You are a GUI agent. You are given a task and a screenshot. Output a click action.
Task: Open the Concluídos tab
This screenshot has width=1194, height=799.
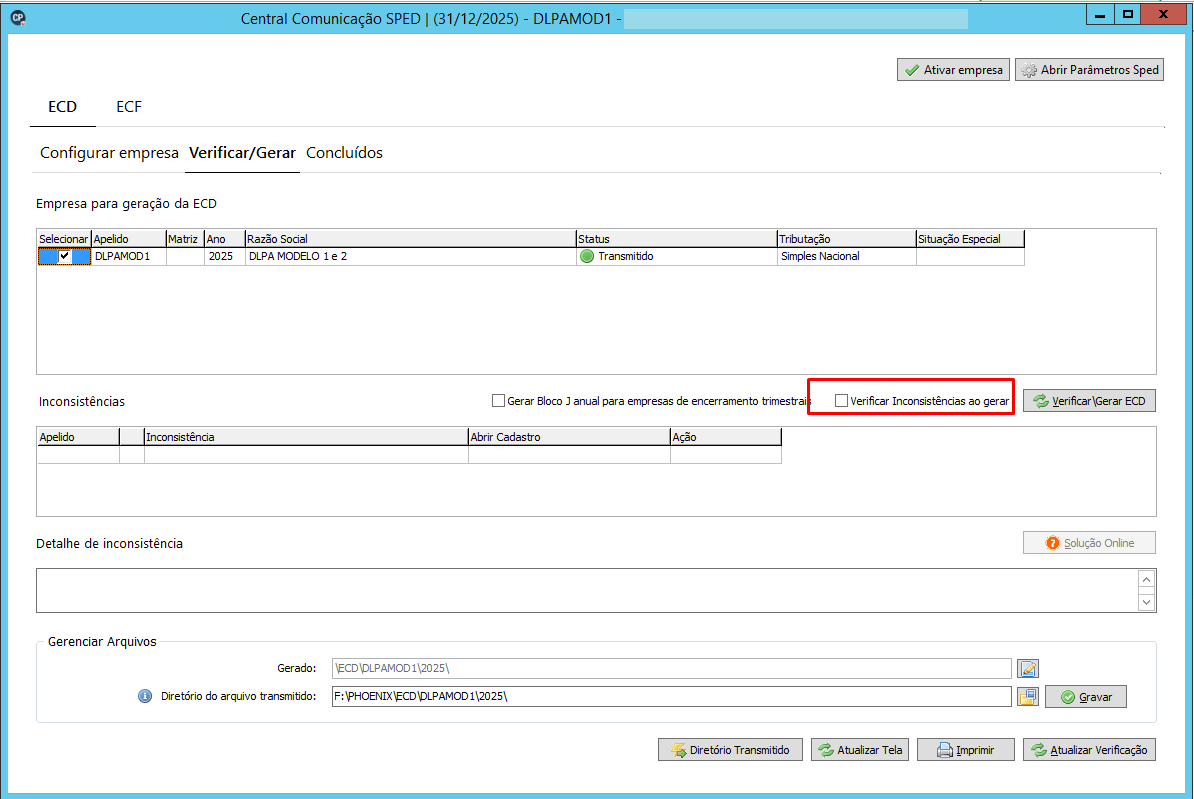point(344,153)
